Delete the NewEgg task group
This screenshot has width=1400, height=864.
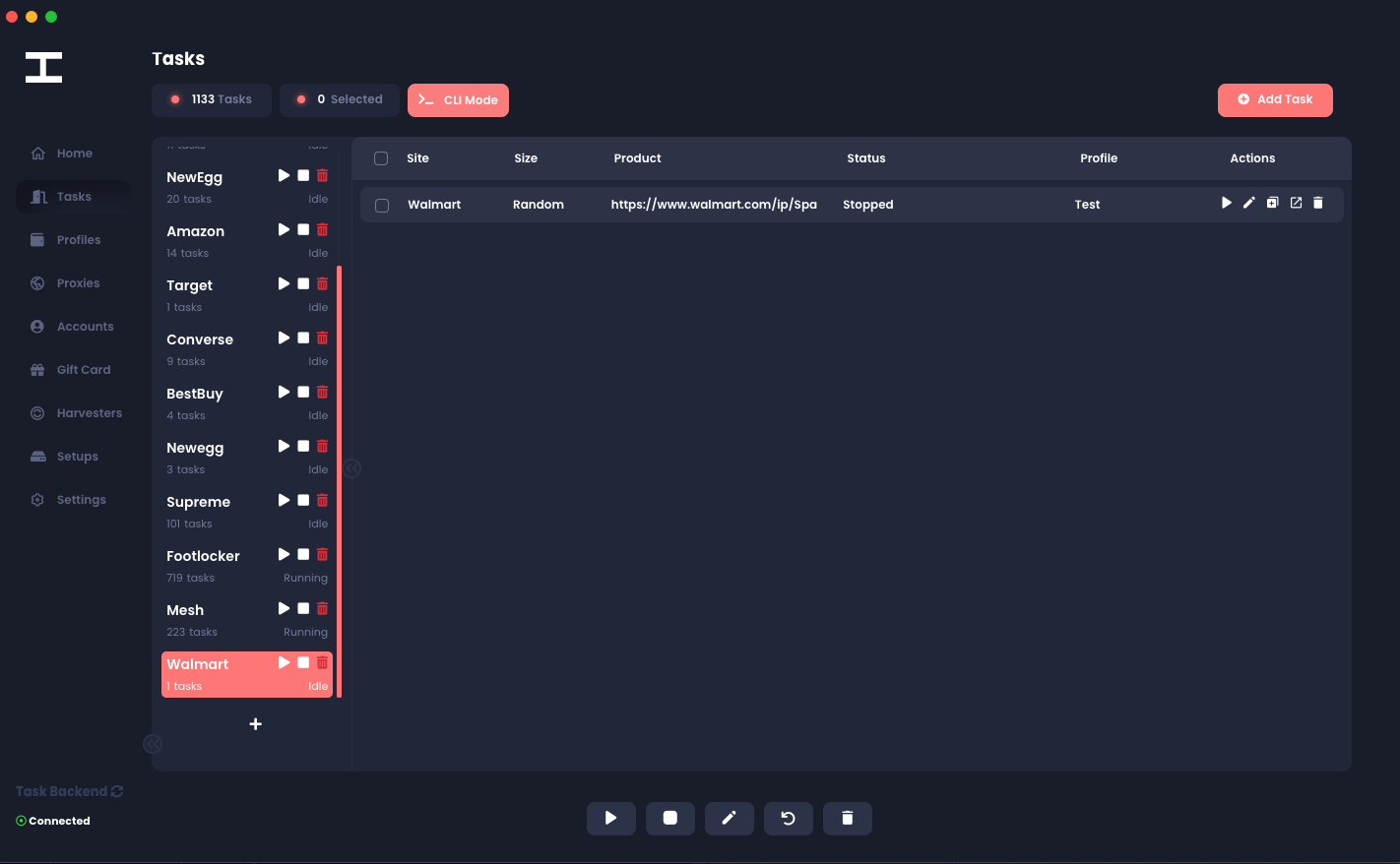(x=322, y=175)
